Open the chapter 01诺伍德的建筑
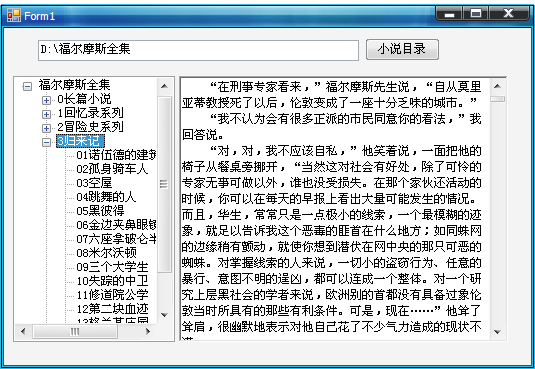 (x=116, y=155)
